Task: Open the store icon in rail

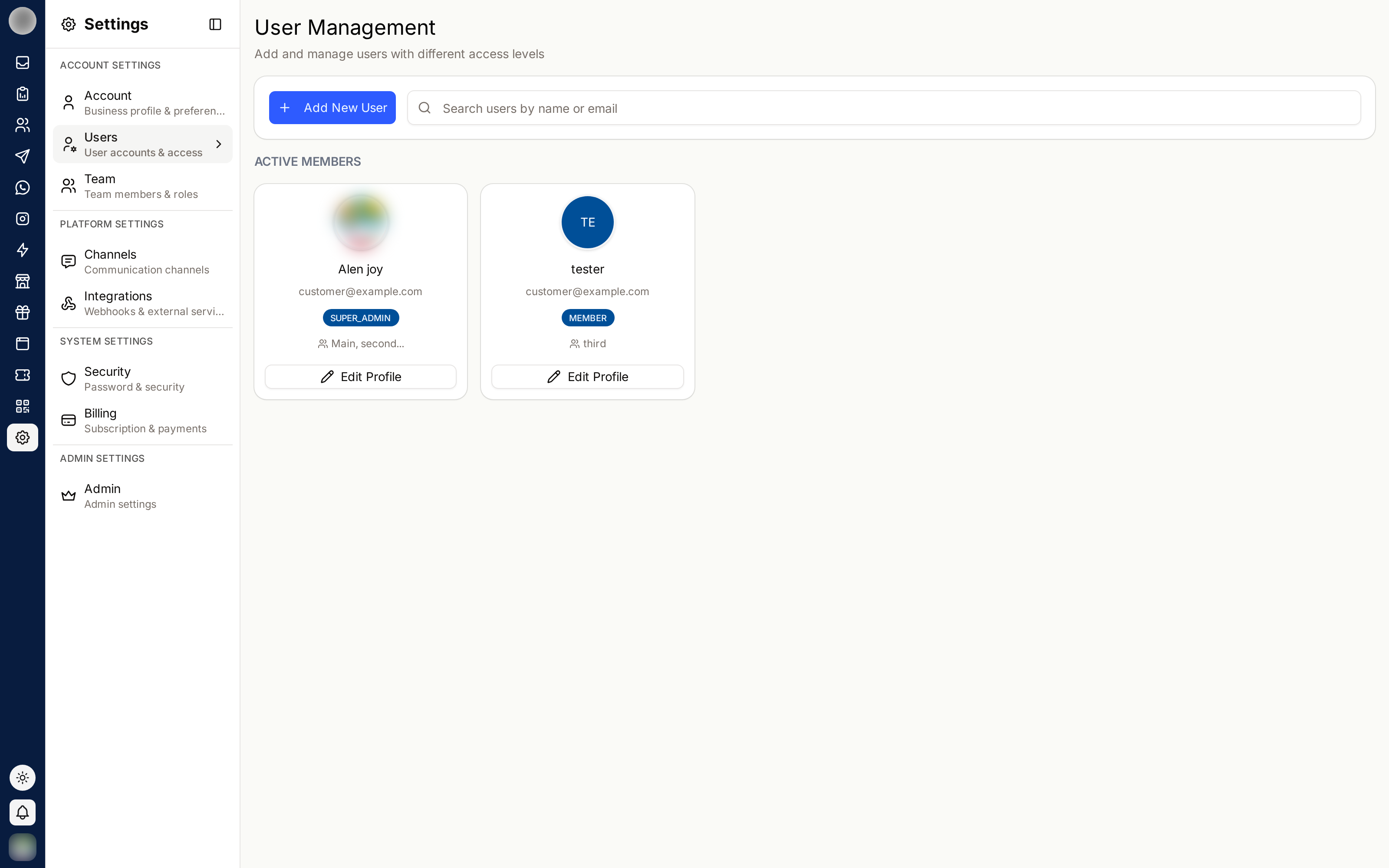Action: click(x=23, y=281)
